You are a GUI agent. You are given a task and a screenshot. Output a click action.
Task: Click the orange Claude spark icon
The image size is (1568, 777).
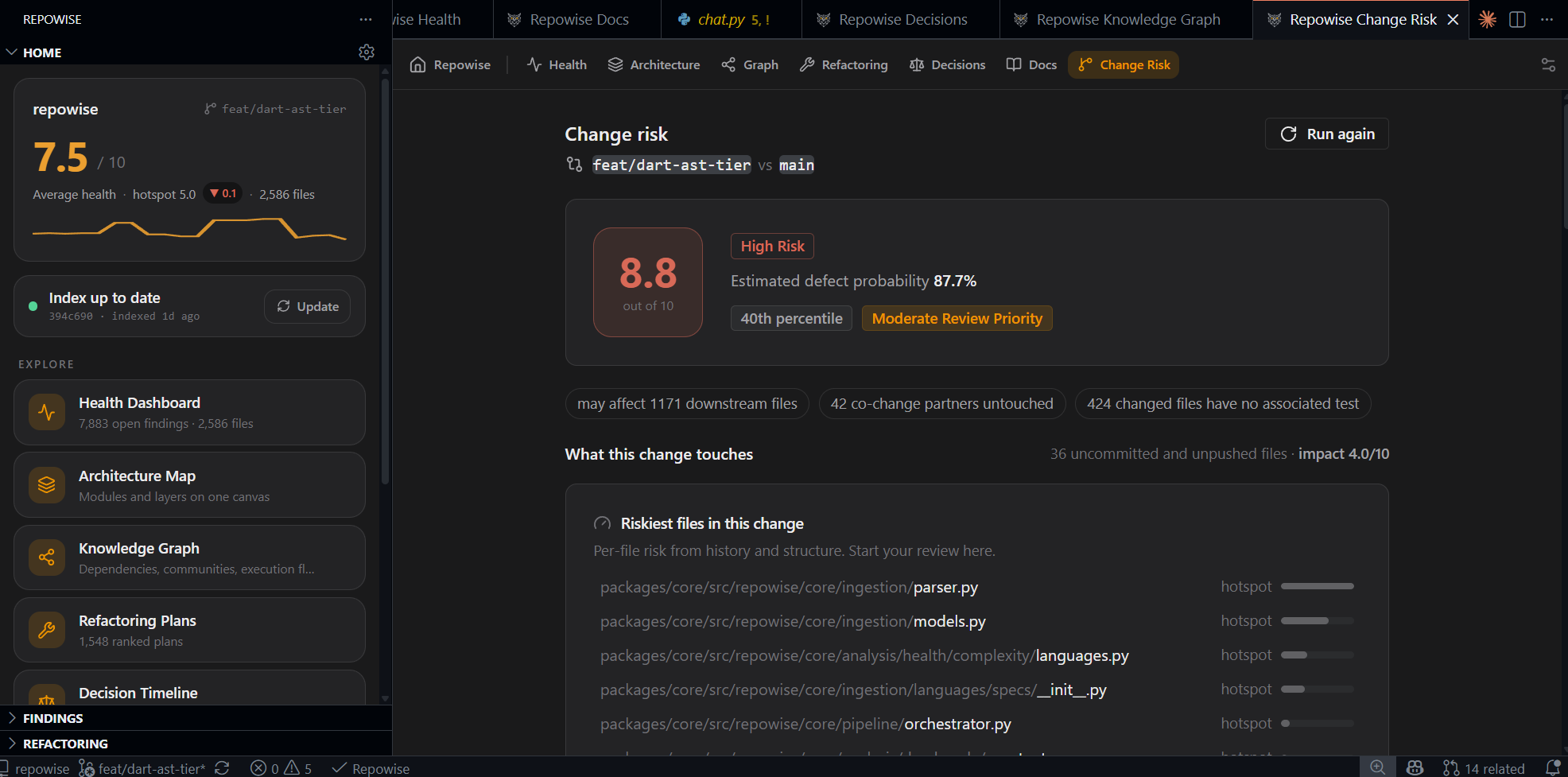click(1488, 19)
